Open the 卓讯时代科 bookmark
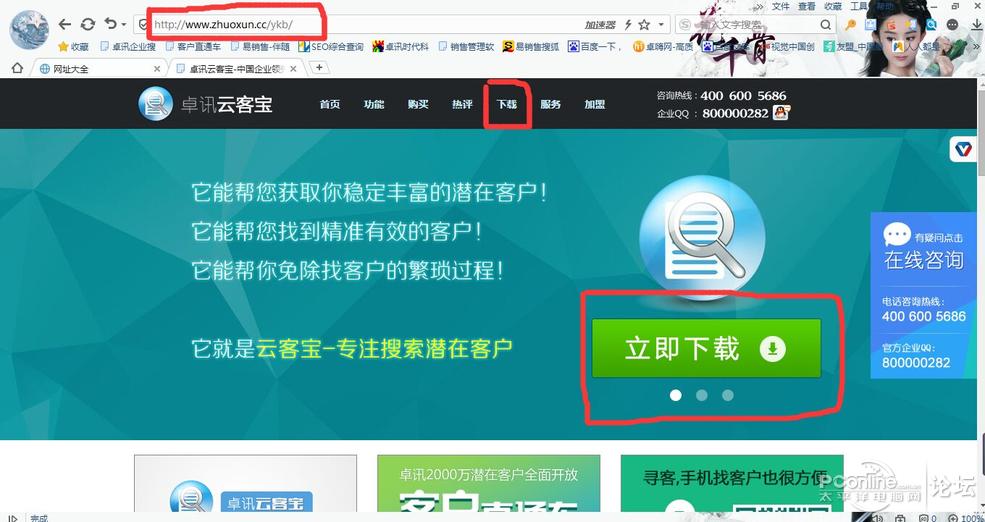985x522 pixels. pos(400,46)
